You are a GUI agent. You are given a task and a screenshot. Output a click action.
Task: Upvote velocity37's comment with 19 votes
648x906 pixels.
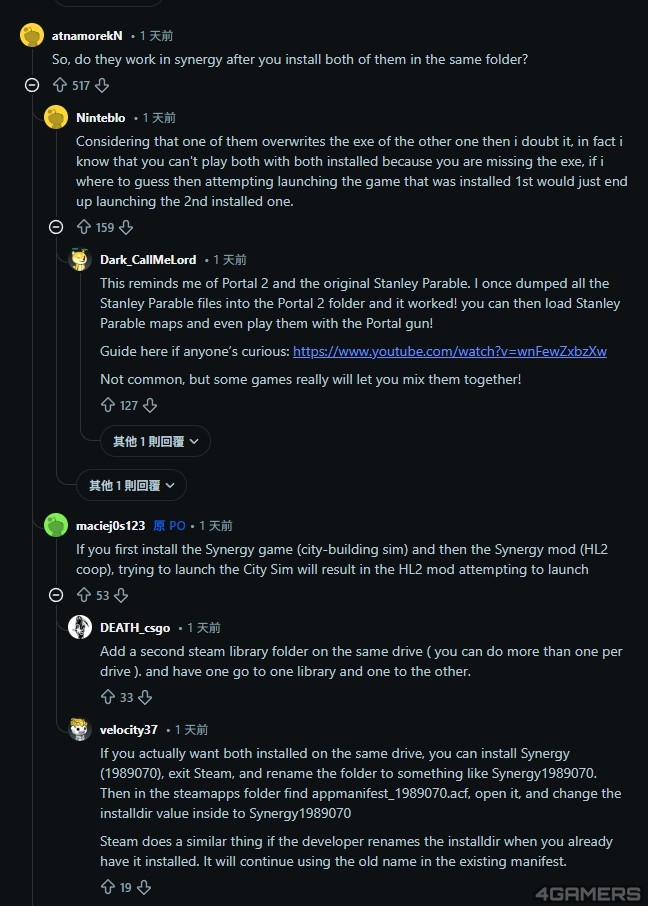(x=107, y=888)
